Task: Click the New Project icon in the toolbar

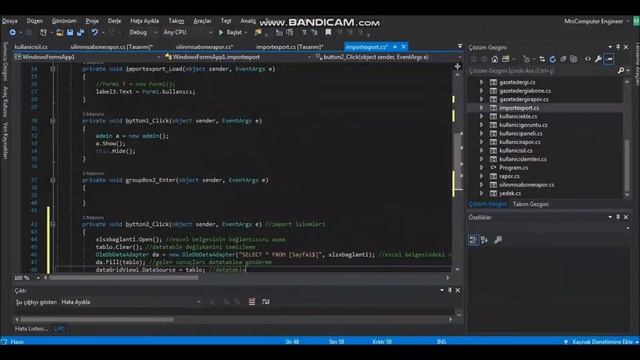Action: pyautogui.click(x=43, y=32)
